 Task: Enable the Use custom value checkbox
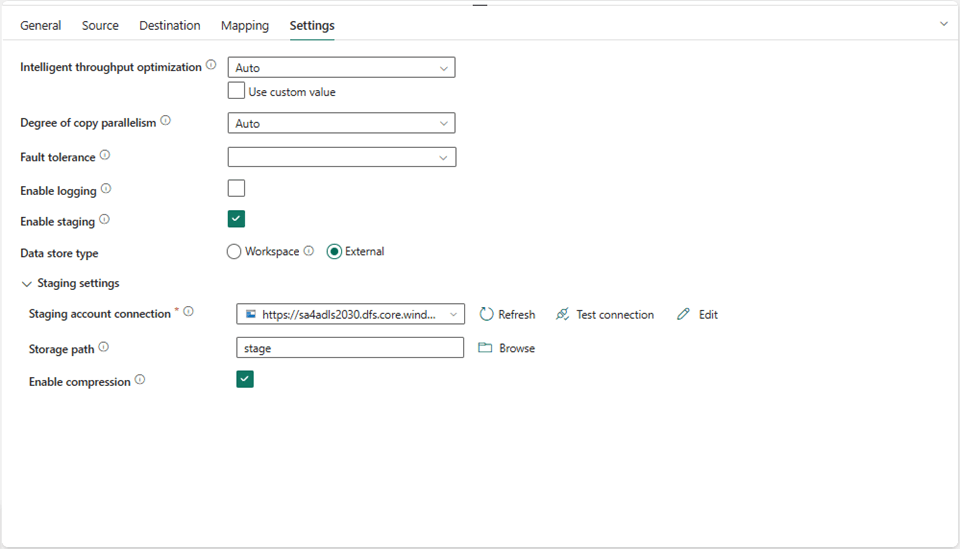click(237, 91)
